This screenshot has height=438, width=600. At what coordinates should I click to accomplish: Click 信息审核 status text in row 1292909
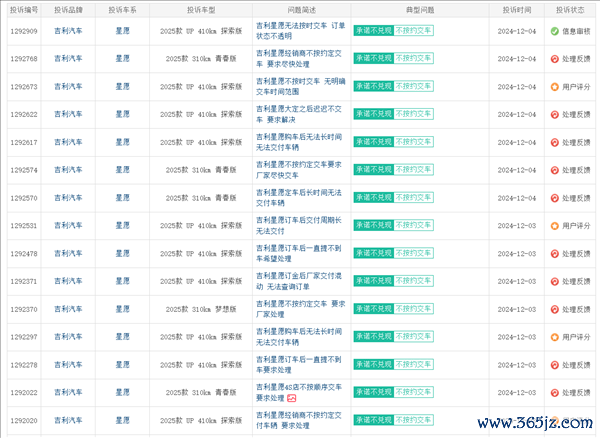[x=576, y=31]
